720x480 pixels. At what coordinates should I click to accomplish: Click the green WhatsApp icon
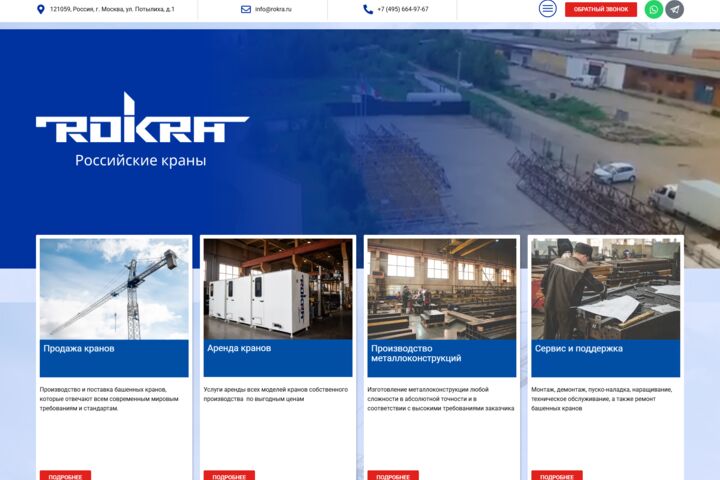[653, 9]
